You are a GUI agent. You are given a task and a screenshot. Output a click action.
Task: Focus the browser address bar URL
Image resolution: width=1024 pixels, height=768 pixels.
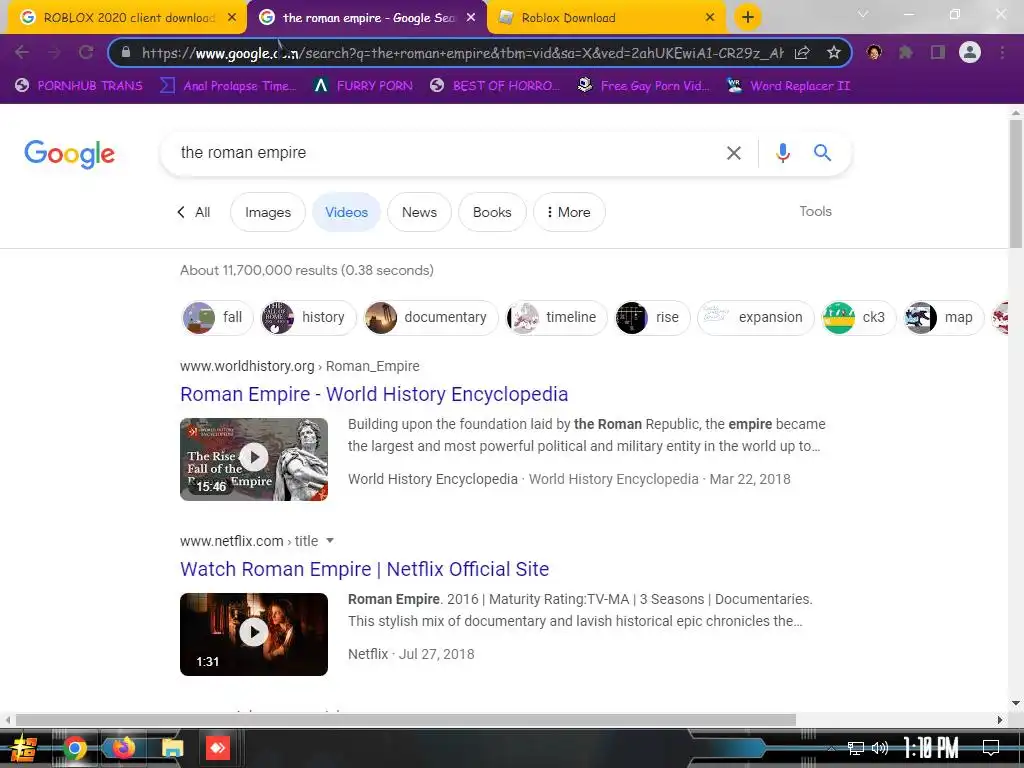click(462, 53)
